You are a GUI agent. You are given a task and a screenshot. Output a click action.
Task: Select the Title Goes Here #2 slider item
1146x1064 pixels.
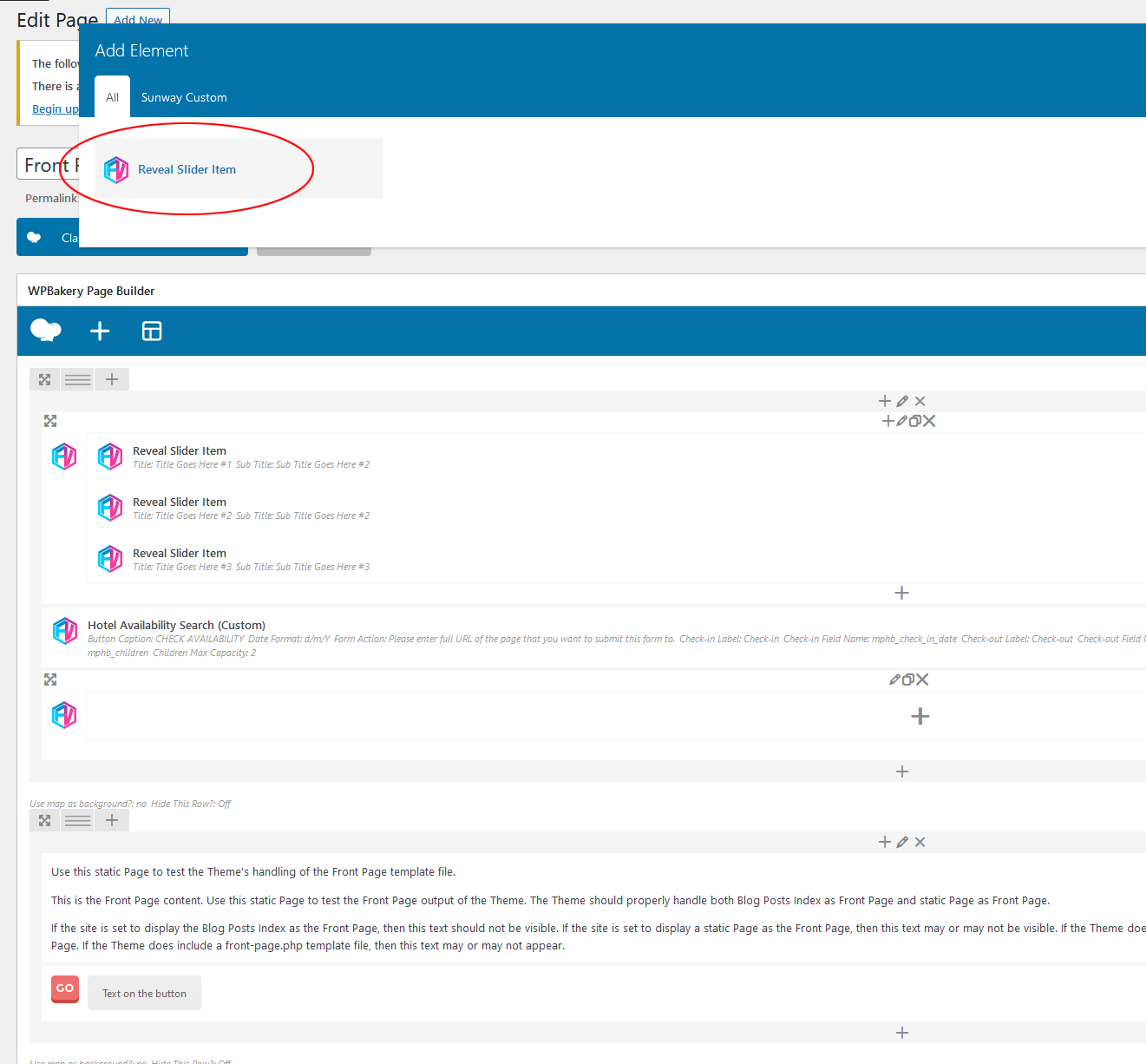tap(180, 508)
